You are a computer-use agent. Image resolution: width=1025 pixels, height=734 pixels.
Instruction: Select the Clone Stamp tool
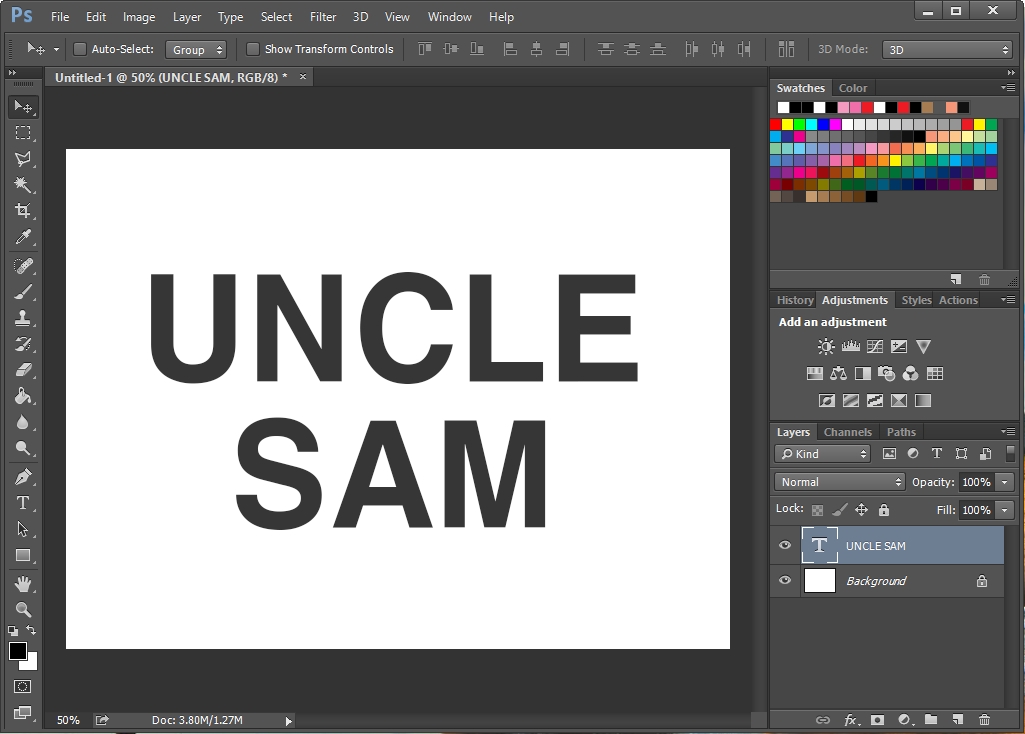coord(23,318)
